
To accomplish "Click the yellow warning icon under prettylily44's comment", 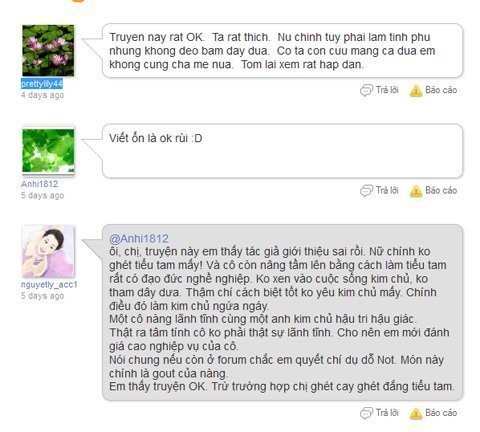I will point(416,91).
